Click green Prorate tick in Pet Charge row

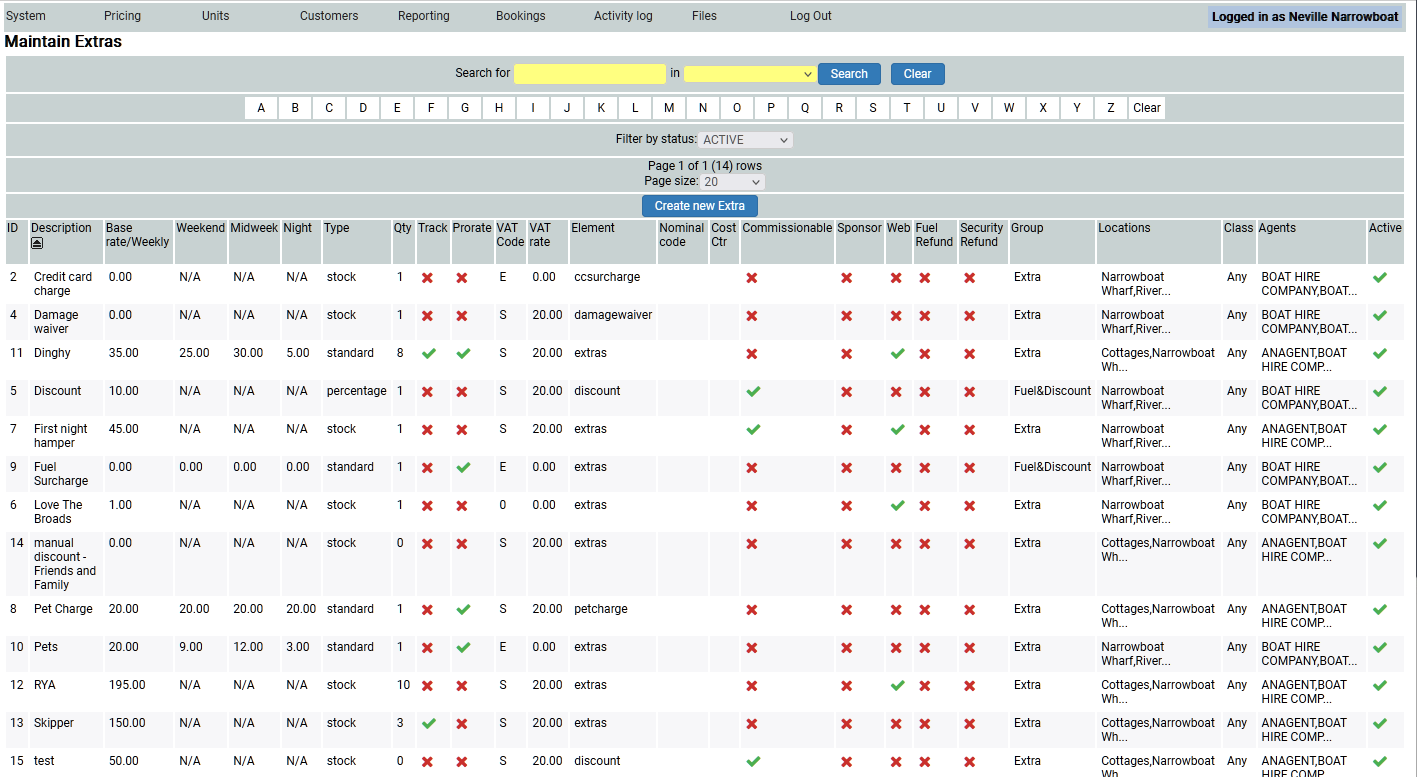coord(462,609)
